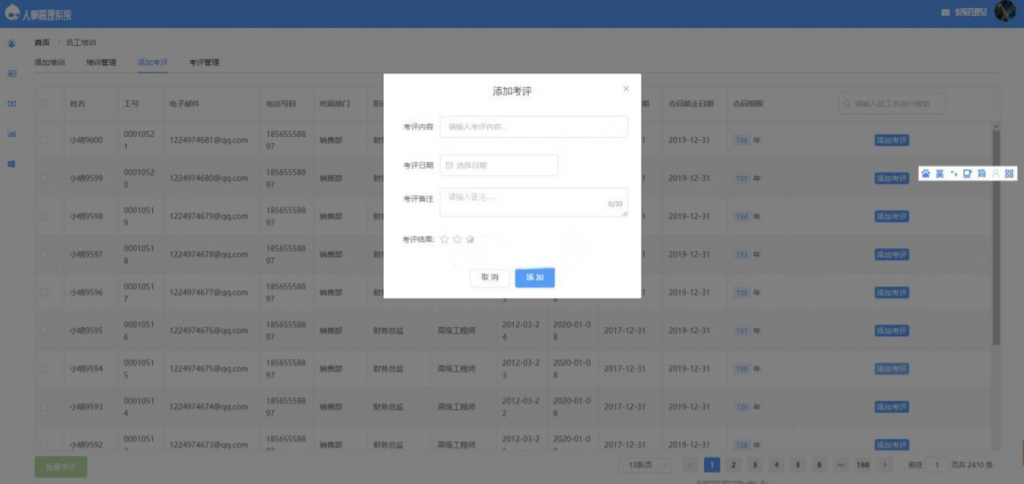Check the row checkbox for 小明9597
This screenshot has width=1024, height=484.
coord(44,254)
